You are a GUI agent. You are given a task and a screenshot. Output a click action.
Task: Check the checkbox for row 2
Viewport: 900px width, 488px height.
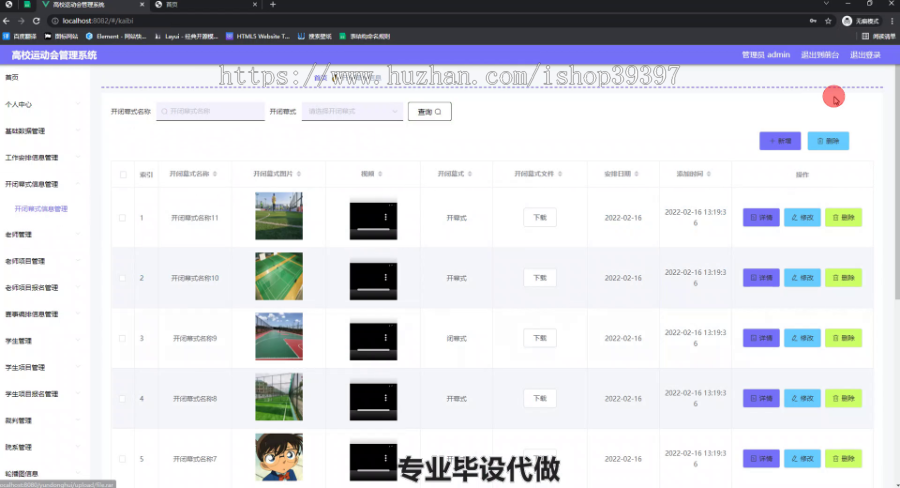click(122, 278)
